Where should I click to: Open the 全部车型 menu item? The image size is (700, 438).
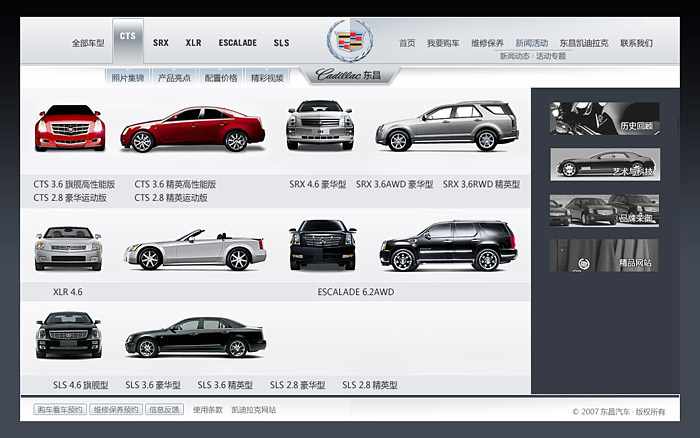(x=88, y=43)
